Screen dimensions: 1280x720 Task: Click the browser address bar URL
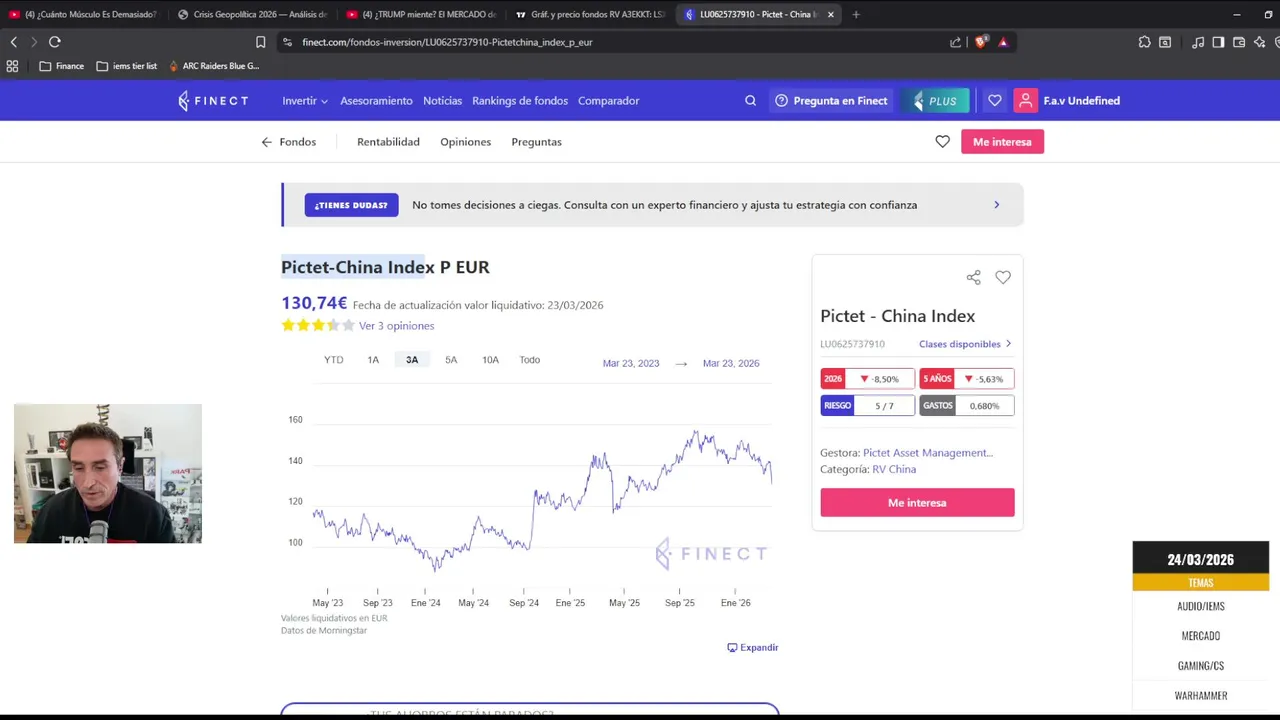(x=447, y=42)
